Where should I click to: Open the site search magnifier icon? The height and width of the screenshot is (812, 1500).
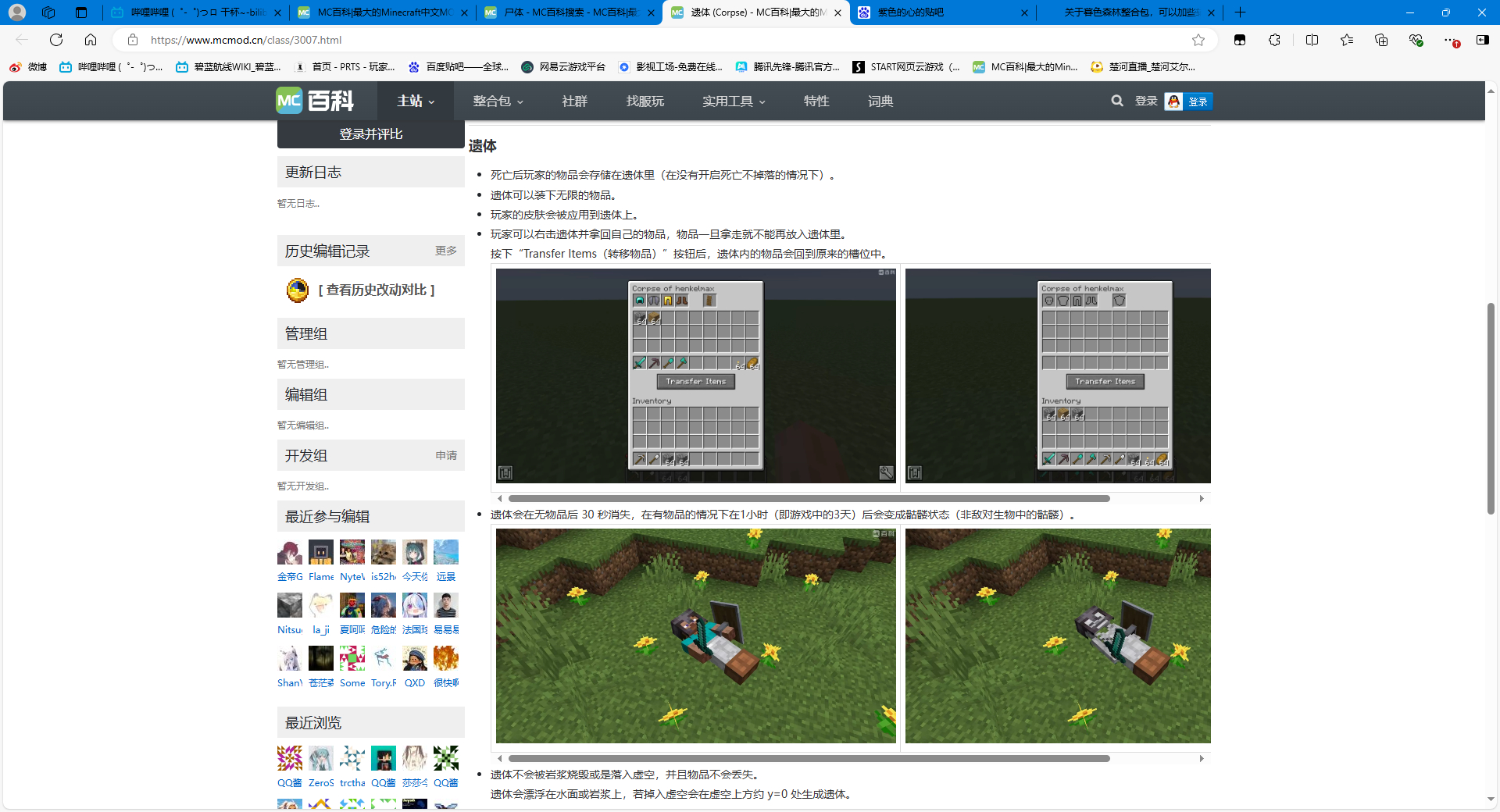[1117, 101]
